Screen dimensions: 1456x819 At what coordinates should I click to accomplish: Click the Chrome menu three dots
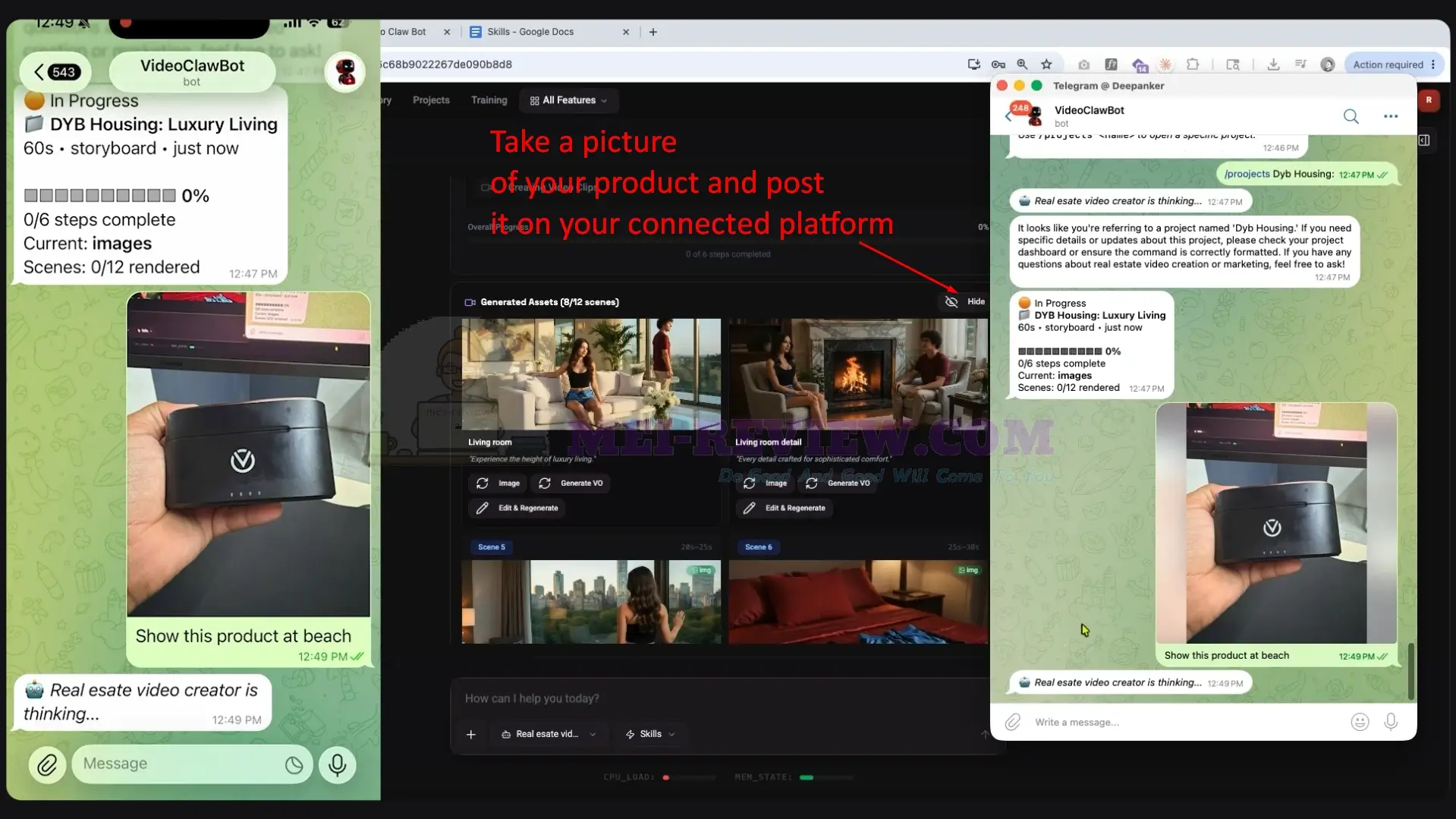(1433, 65)
